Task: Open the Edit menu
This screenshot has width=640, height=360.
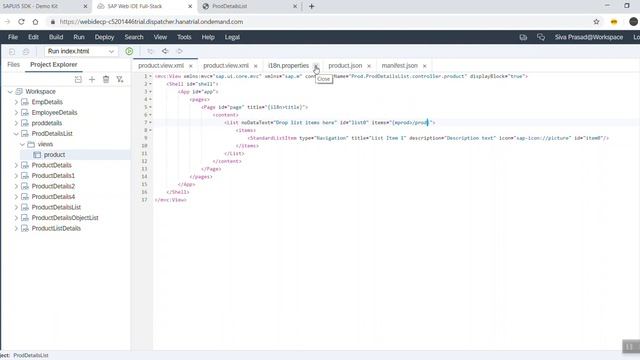Action: pyautogui.click(x=33, y=37)
